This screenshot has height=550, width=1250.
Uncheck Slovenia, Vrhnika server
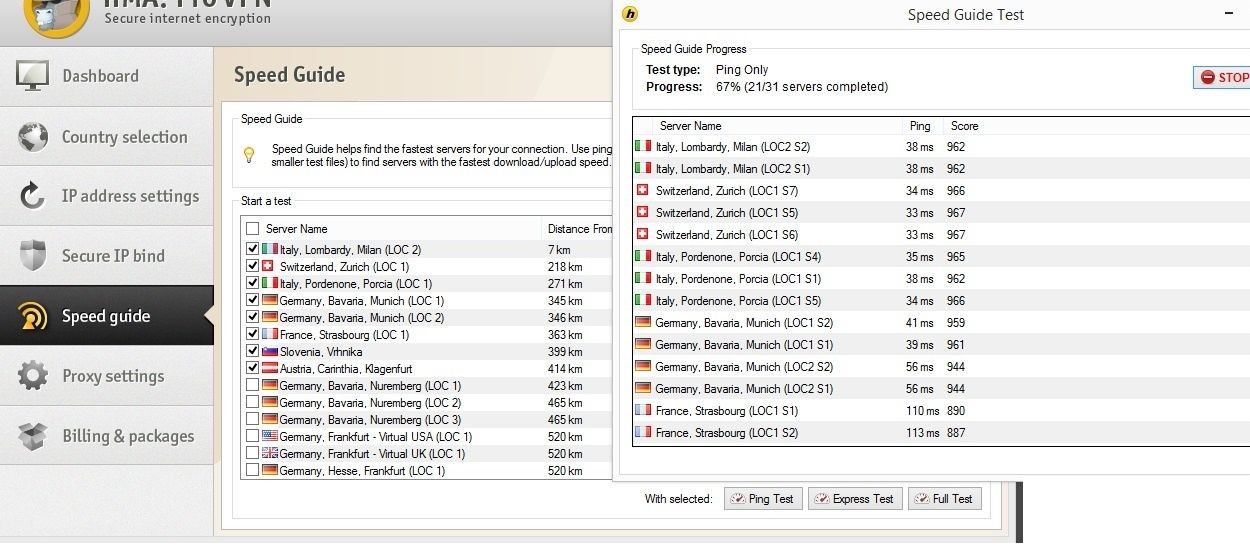(252, 351)
